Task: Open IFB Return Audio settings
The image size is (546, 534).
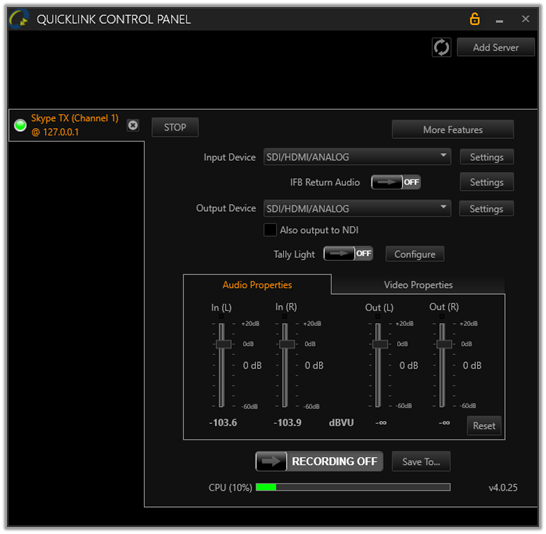Action: coord(486,182)
